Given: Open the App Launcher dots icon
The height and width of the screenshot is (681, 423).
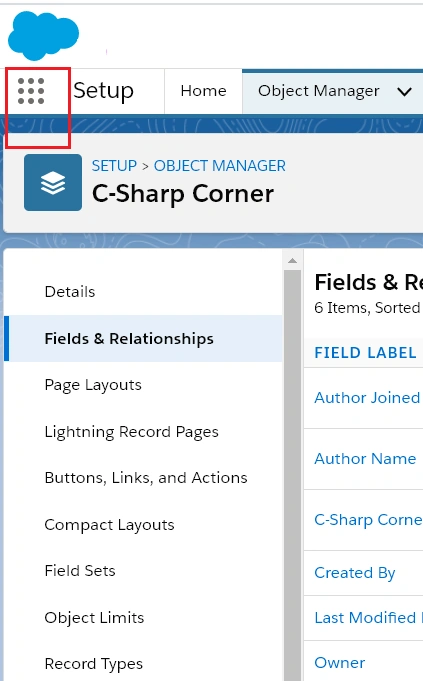Looking at the screenshot, I should coord(31,91).
